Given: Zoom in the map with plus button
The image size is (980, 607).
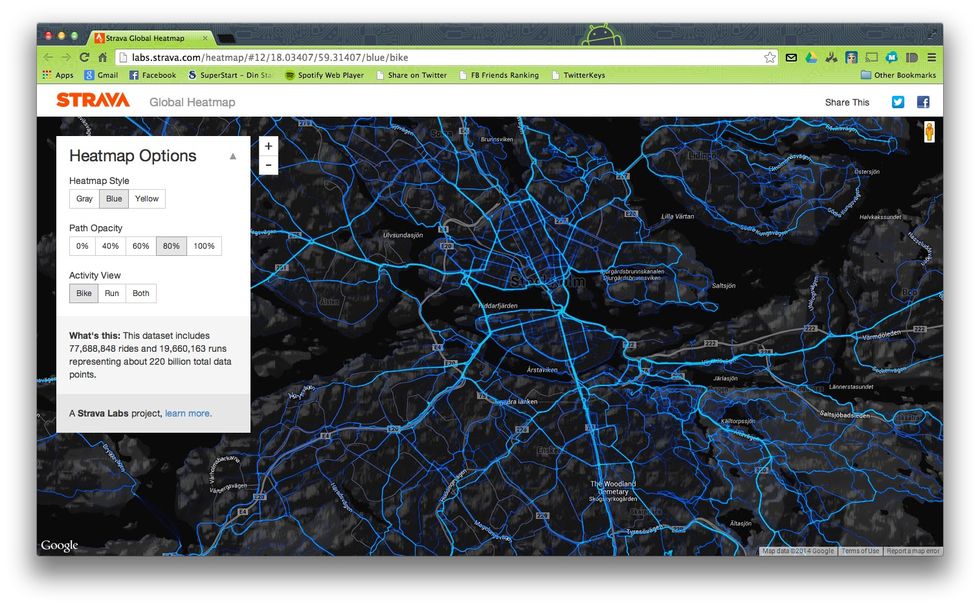Looking at the screenshot, I should point(268,146).
